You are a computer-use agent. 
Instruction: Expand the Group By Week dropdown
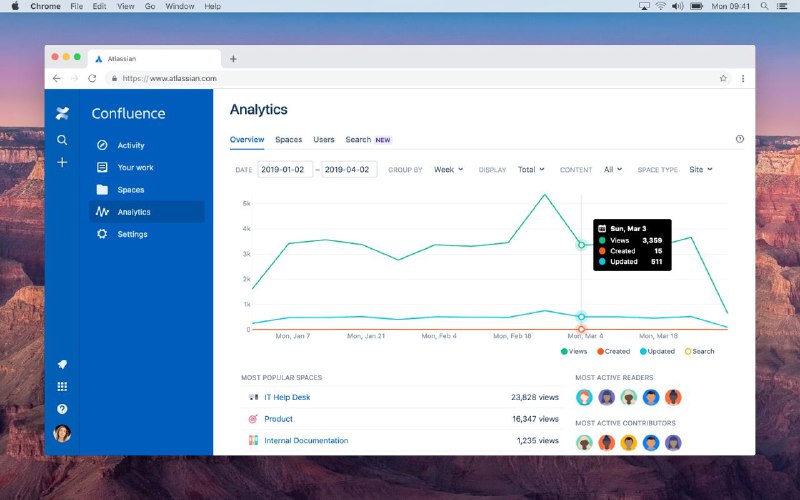coord(448,169)
